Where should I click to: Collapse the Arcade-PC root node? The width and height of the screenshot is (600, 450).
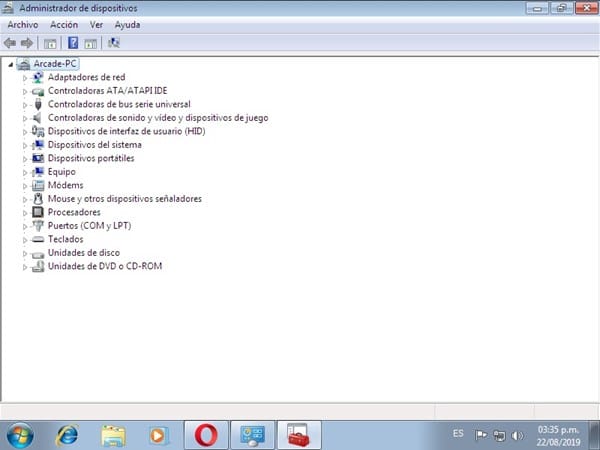(11, 65)
